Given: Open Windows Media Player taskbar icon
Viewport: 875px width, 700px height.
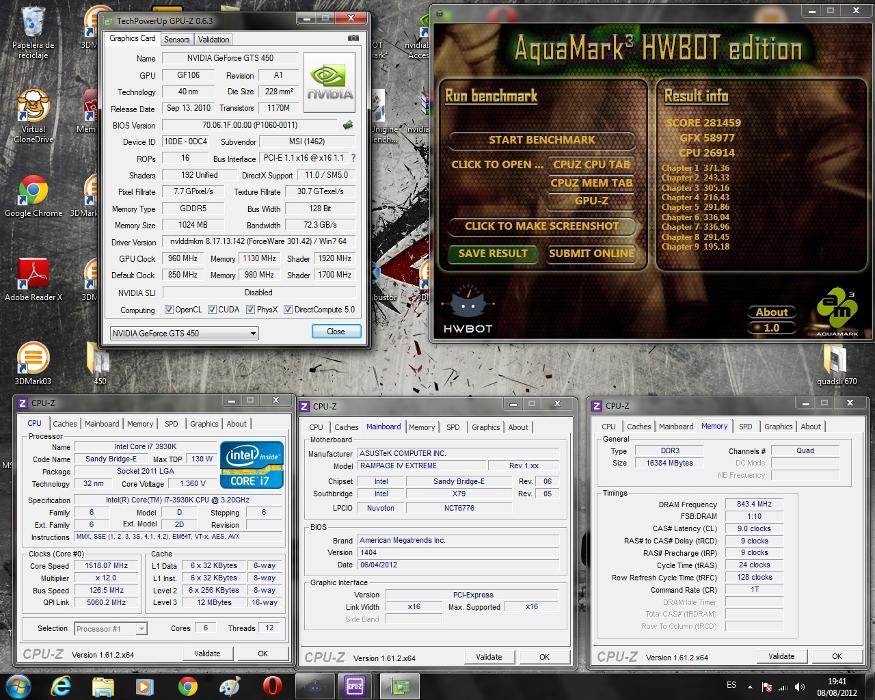Looking at the screenshot, I should click(x=145, y=686).
